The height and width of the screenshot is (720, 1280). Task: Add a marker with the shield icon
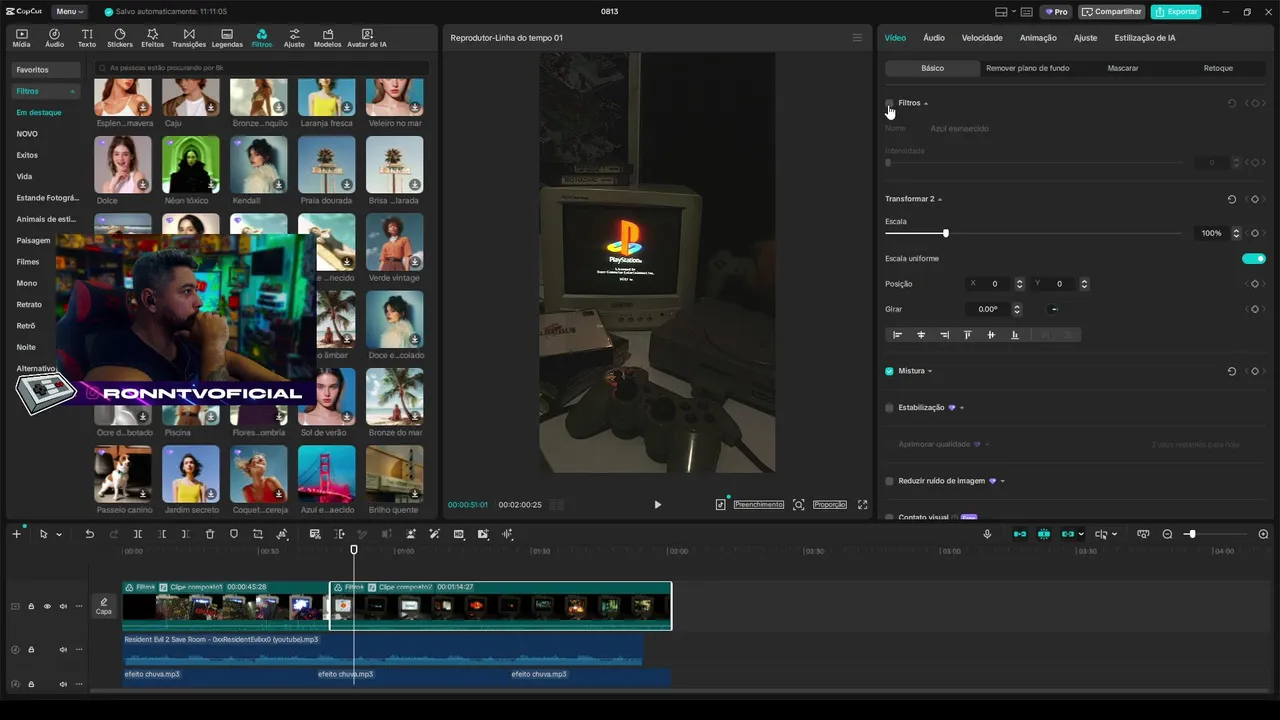pyautogui.click(x=234, y=534)
